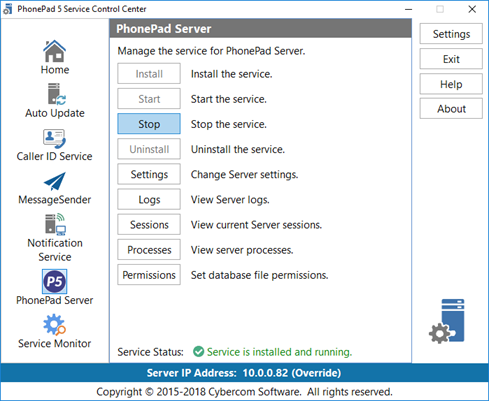Click the Cybercom Software copyright text

(244, 391)
